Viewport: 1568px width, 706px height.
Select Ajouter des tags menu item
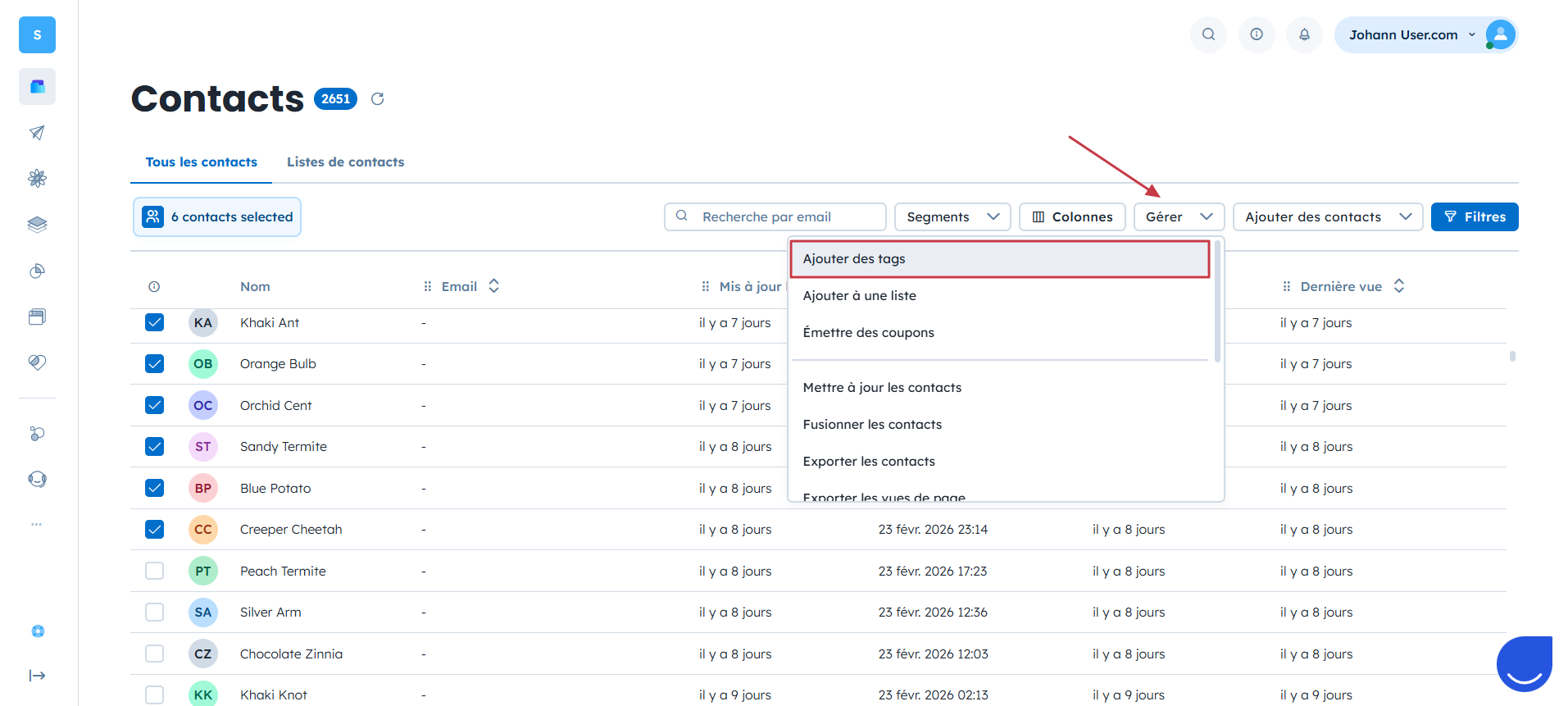[1000, 259]
